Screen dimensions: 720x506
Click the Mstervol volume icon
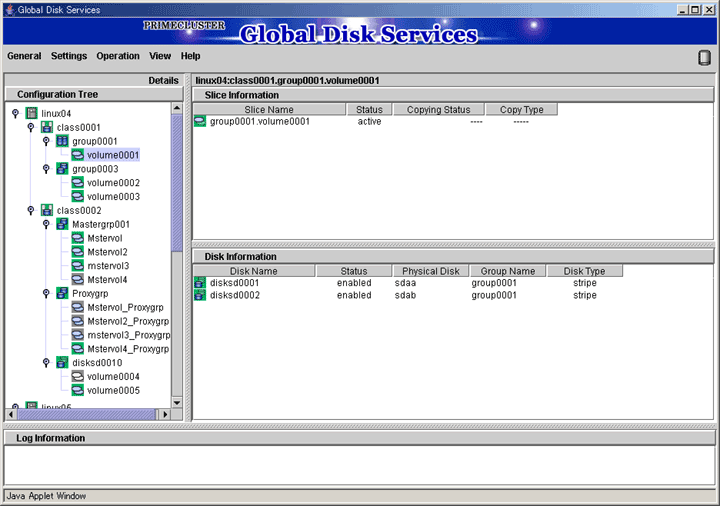pyautogui.click(x=78, y=238)
